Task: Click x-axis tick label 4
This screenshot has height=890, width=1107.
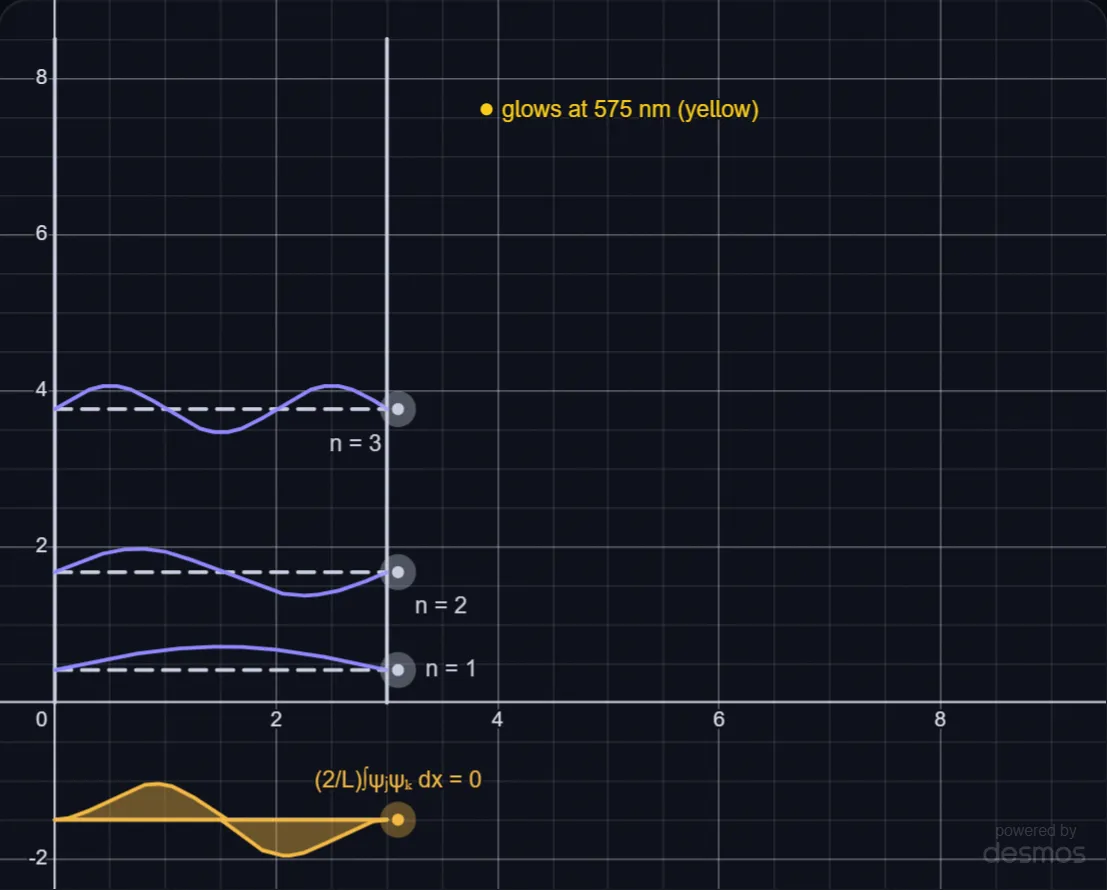Action: (x=497, y=719)
